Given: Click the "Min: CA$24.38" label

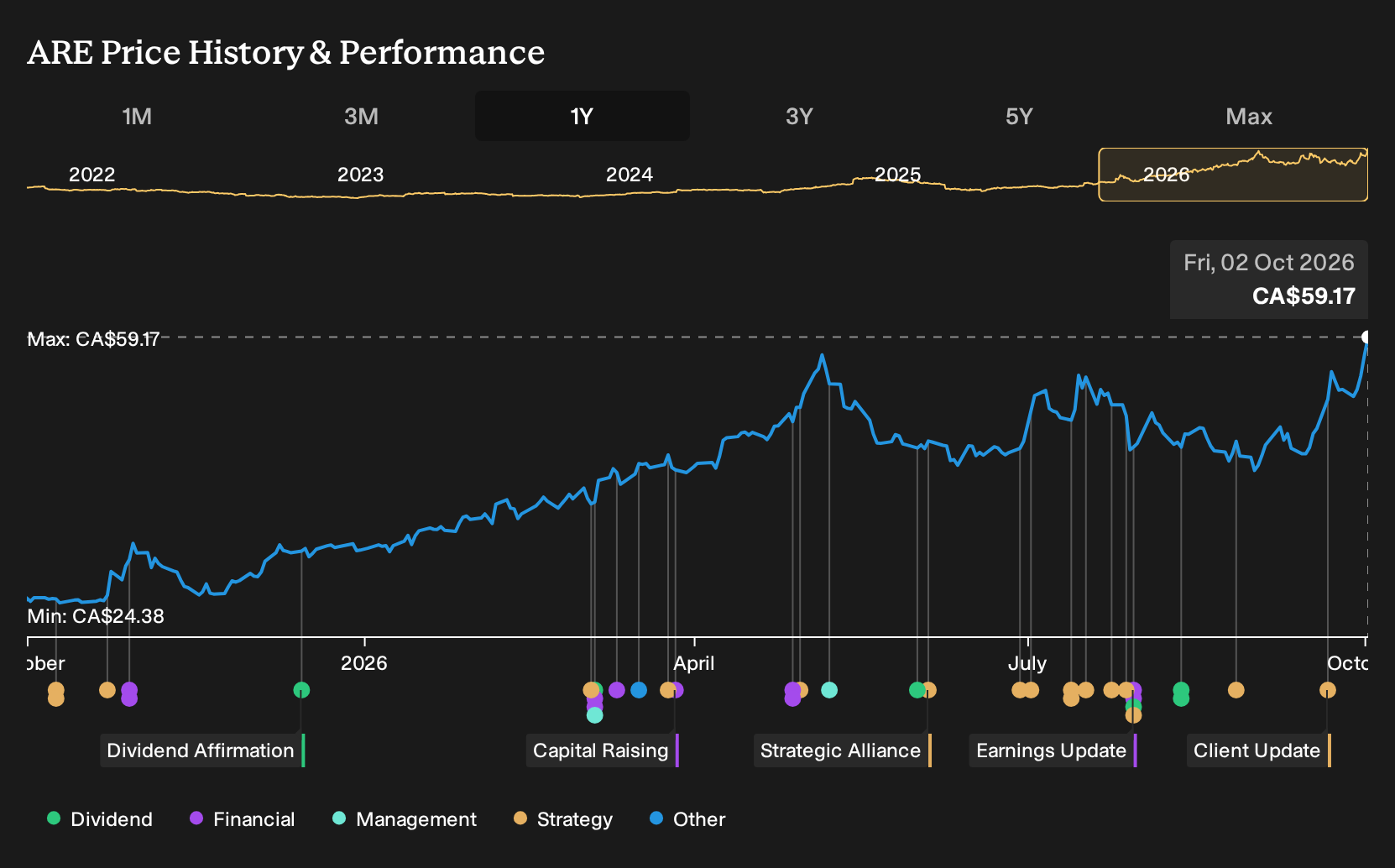Looking at the screenshot, I should (x=96, y=616).
